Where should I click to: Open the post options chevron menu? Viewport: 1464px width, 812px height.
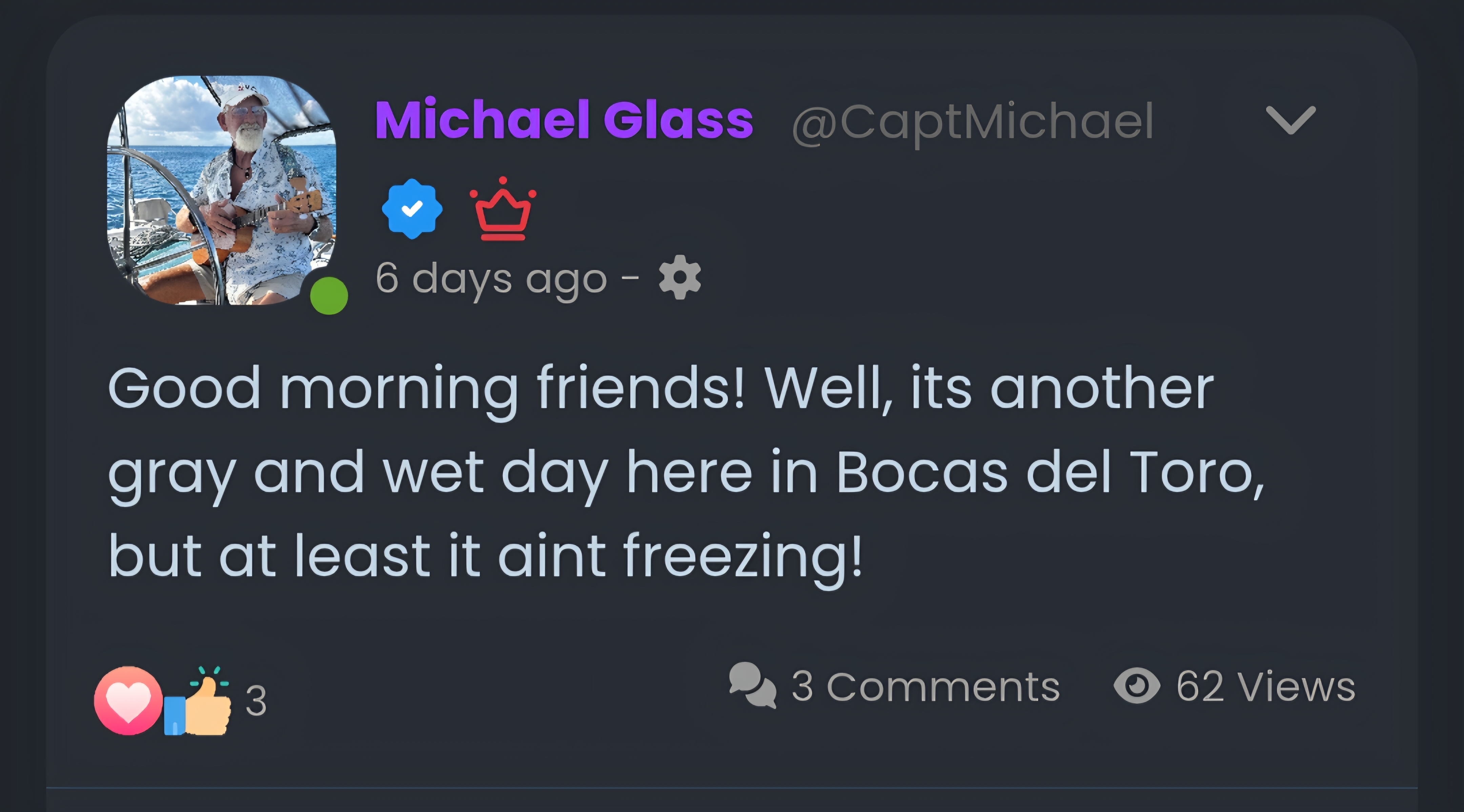(1290, 120)
